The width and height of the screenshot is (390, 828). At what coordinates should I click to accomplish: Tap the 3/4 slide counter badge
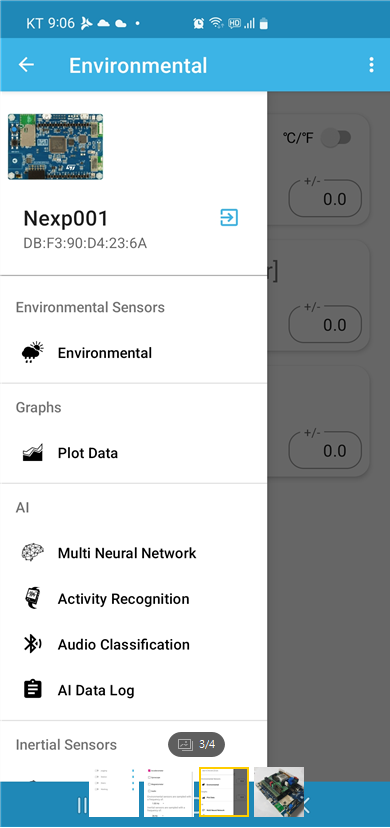(196, 745)
